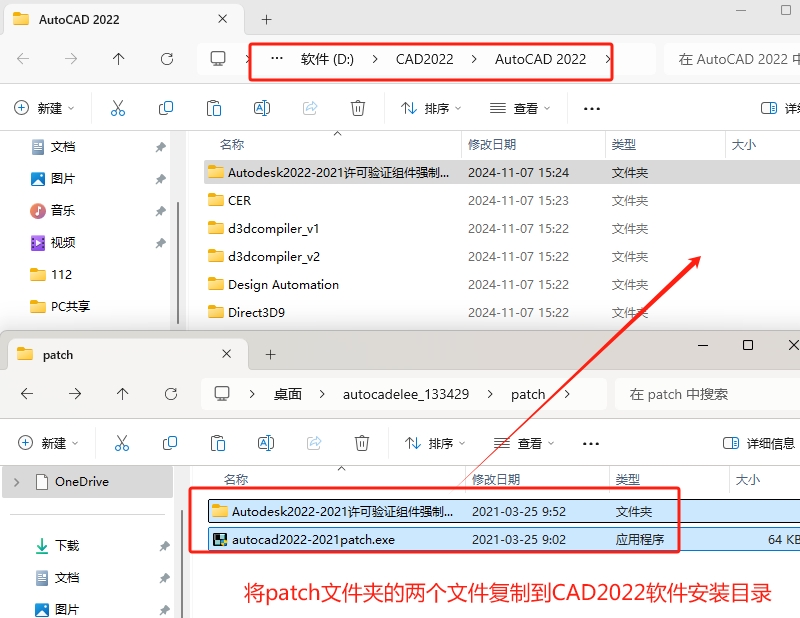Click the back navigation button in the patch window
Viewport: 800px width, 618px height.
(x=27, y=394)
